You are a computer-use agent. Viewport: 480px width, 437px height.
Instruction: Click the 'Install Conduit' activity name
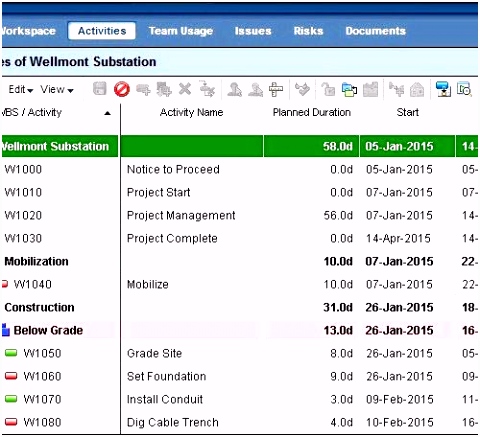tap(165, 399)
